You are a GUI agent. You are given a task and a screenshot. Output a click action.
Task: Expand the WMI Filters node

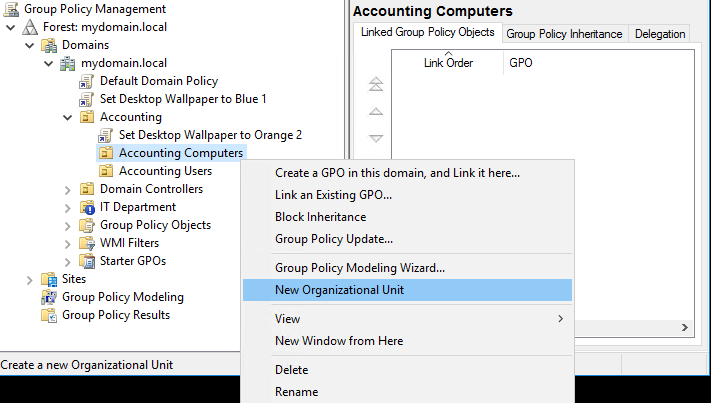click(x=68, y=244)
